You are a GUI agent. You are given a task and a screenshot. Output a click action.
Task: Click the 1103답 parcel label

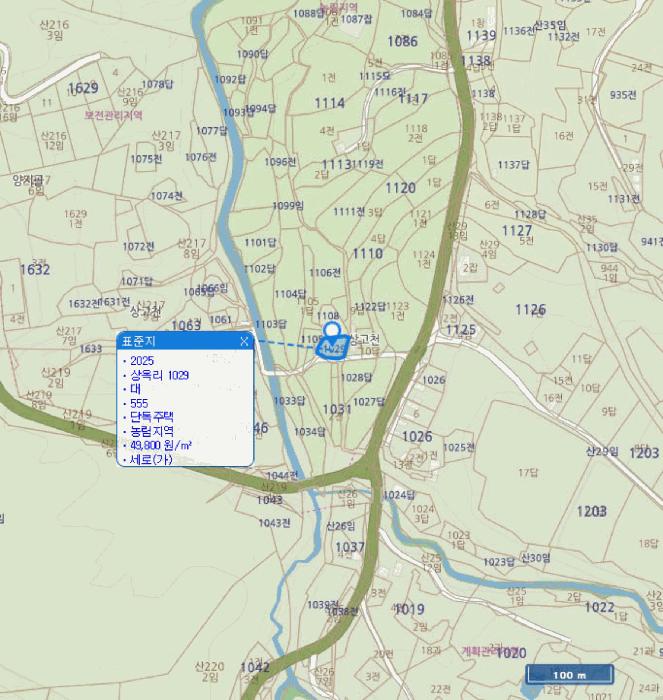(x=271, y=324)
